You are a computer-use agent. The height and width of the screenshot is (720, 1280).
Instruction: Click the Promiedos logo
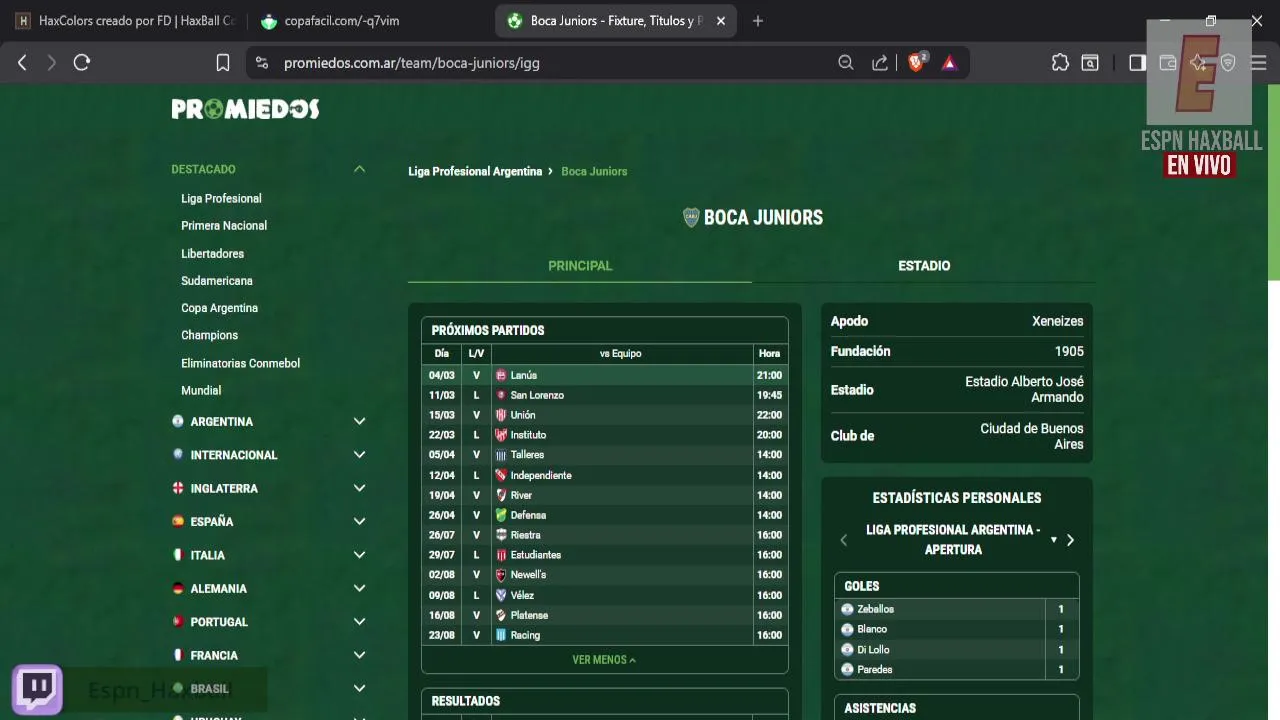pos(245,109)
